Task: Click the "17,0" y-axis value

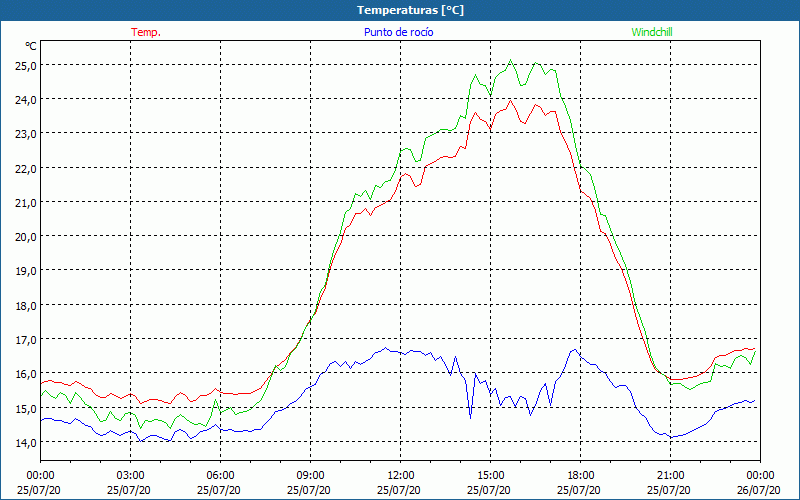Action: click(x=26, y=340)
